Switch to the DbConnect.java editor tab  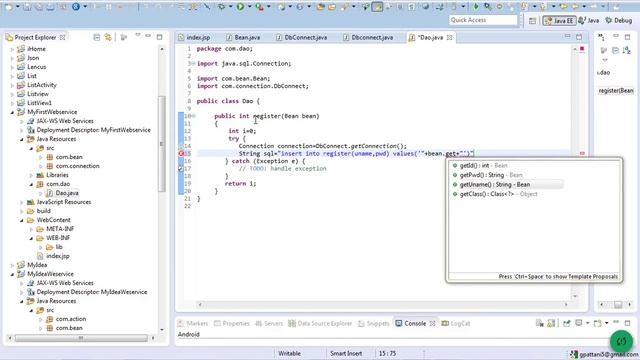coord(302,38)
